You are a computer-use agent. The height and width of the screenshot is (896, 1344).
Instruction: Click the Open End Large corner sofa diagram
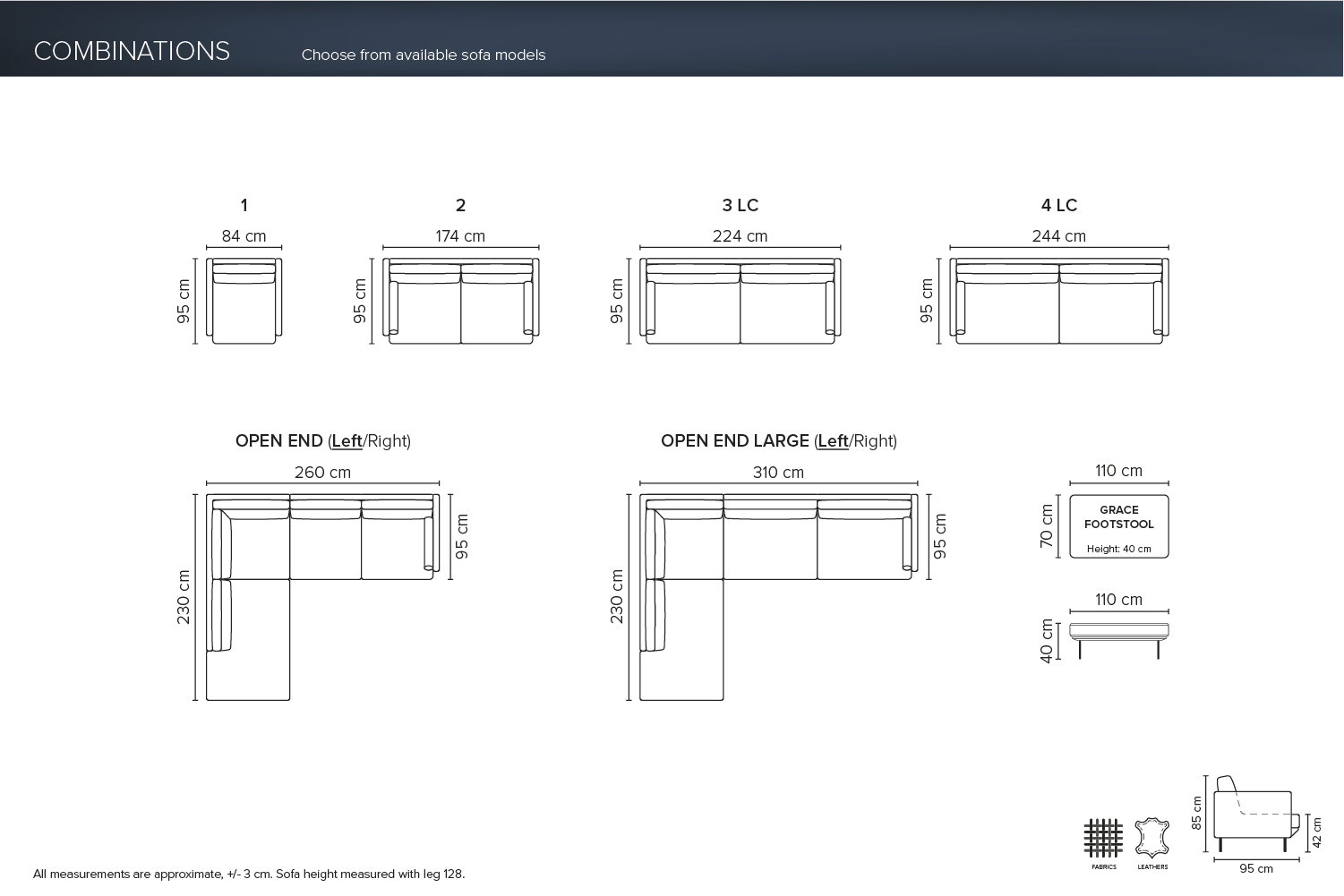[779, 596]
